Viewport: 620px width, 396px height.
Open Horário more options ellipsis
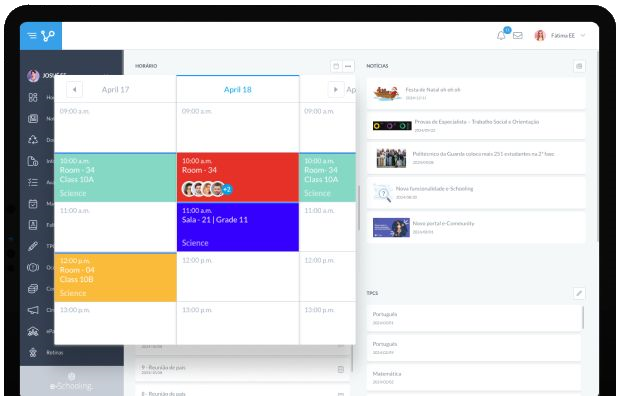pos(348,66)
